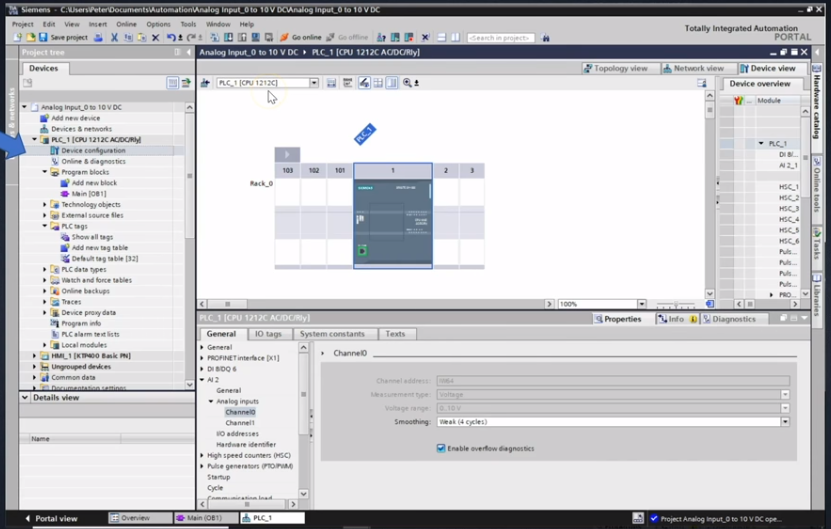Open the PLC_1 device selector dropdown
Screen dimensions: 831x529
click(314, 83)
